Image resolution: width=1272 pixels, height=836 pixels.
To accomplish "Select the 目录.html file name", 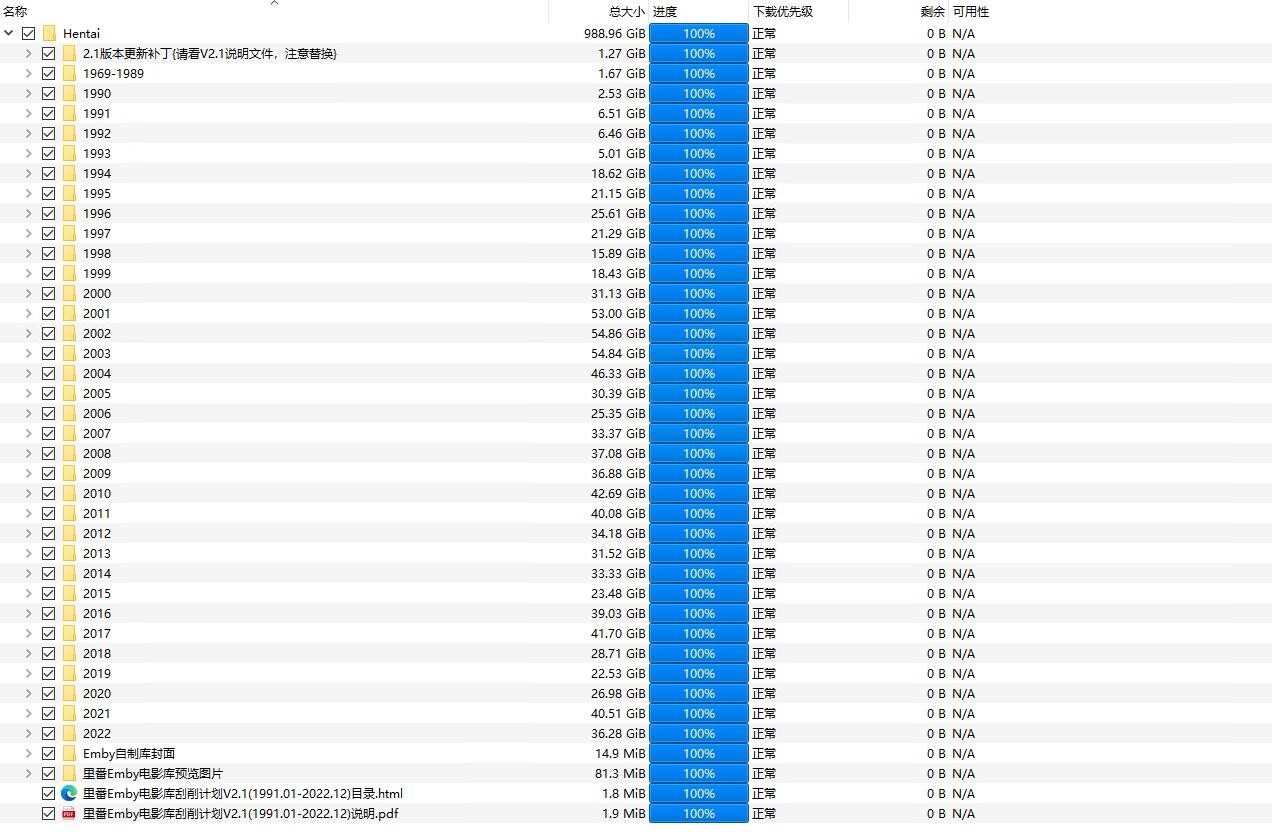I will pyautogui.click(x=243, y=793).
